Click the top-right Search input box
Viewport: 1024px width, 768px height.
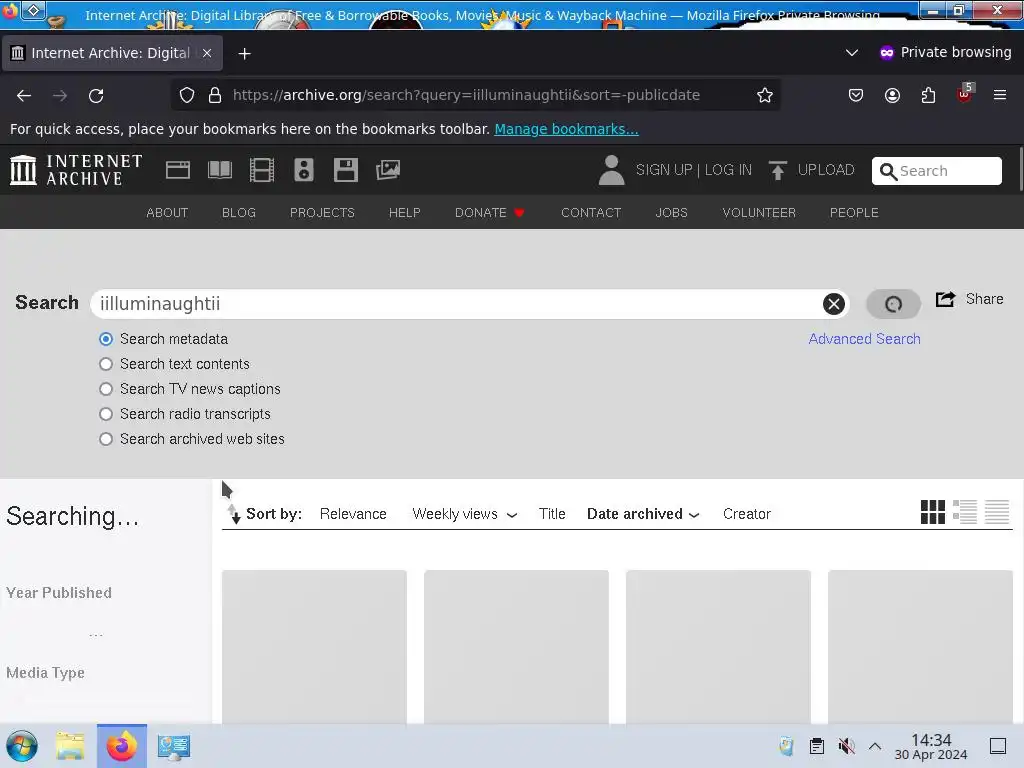coord(936,171)
